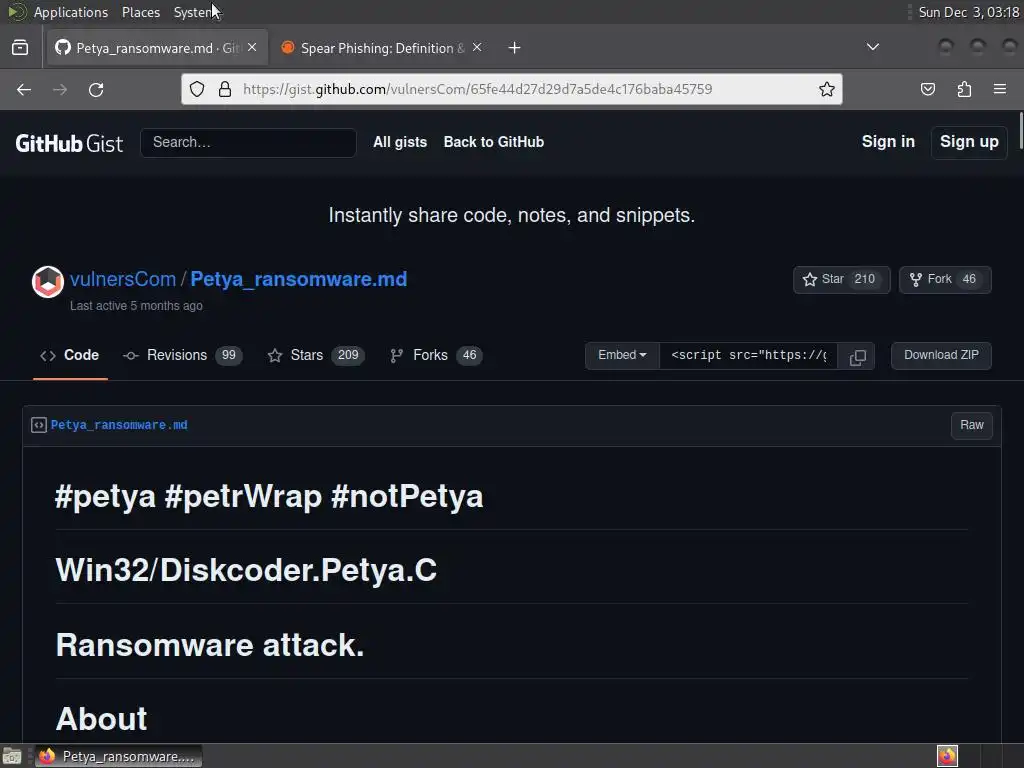This screenshot has height=768, width=1024.
Task: Open the Applications menu
Action: (x=71, y=12)
